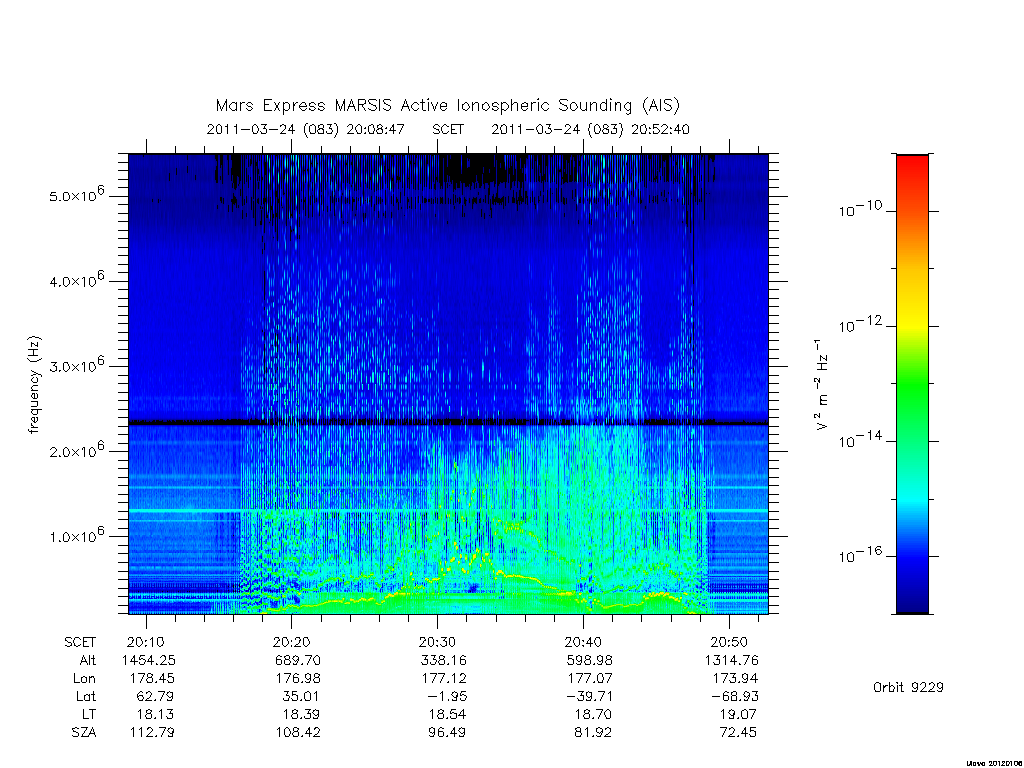Image resolution: width=1024 pixels, height=768 pixels.
Task: Click SZA value 112.79
Action: click(152, 732)
